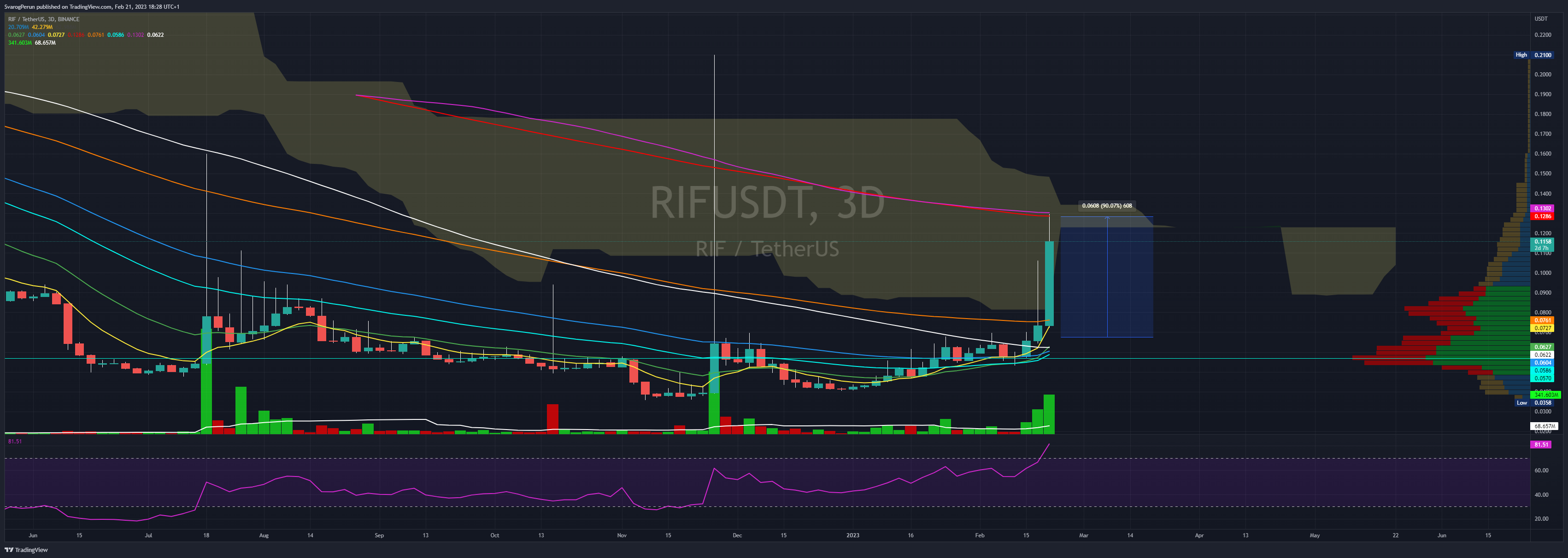Click the white 0.0622 price axis tag
This screenshot has height=558, width=1568.
(x=1543, y=355)
